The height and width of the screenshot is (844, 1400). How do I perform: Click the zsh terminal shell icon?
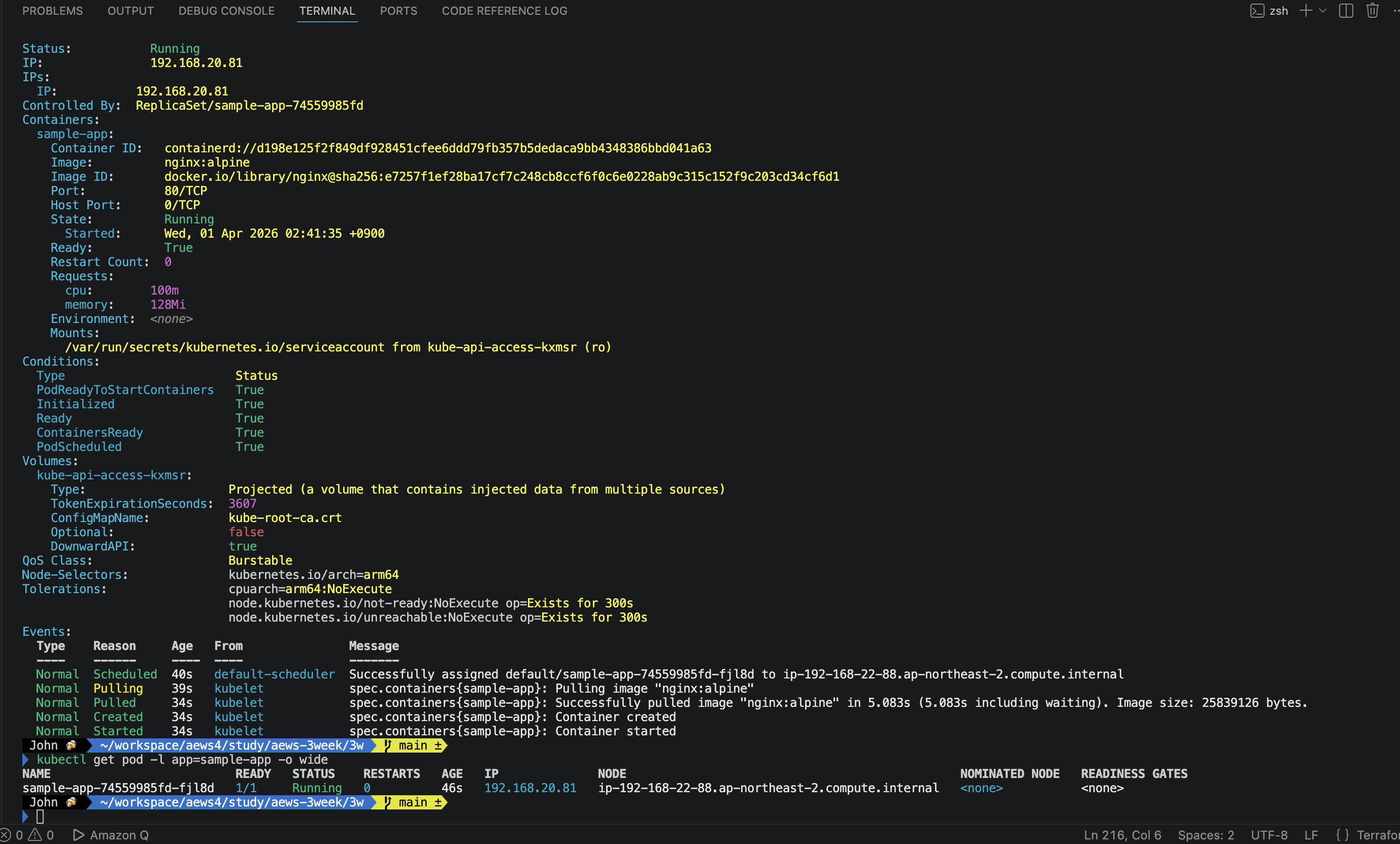pos(1257,11)
